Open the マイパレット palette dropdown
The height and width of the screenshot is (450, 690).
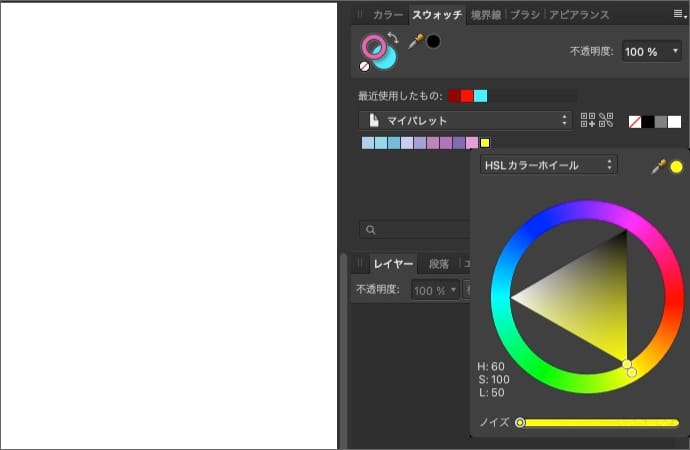pos(465,120)
